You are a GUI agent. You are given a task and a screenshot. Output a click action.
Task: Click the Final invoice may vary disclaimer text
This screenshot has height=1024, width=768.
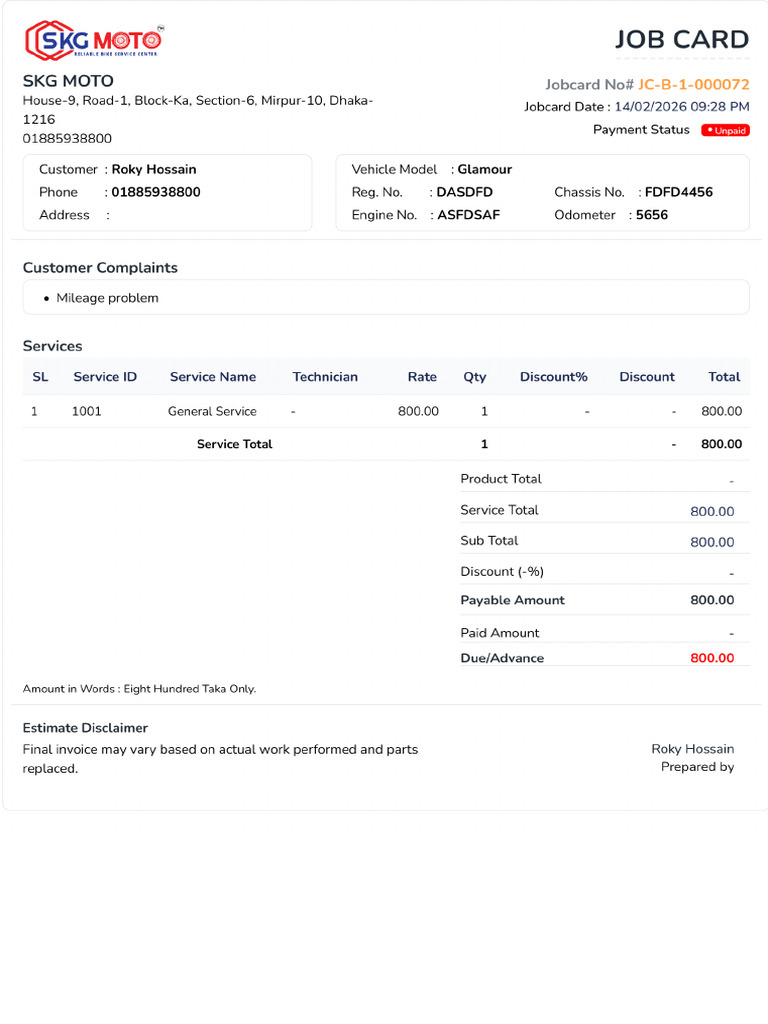click(x=220, y=759)
